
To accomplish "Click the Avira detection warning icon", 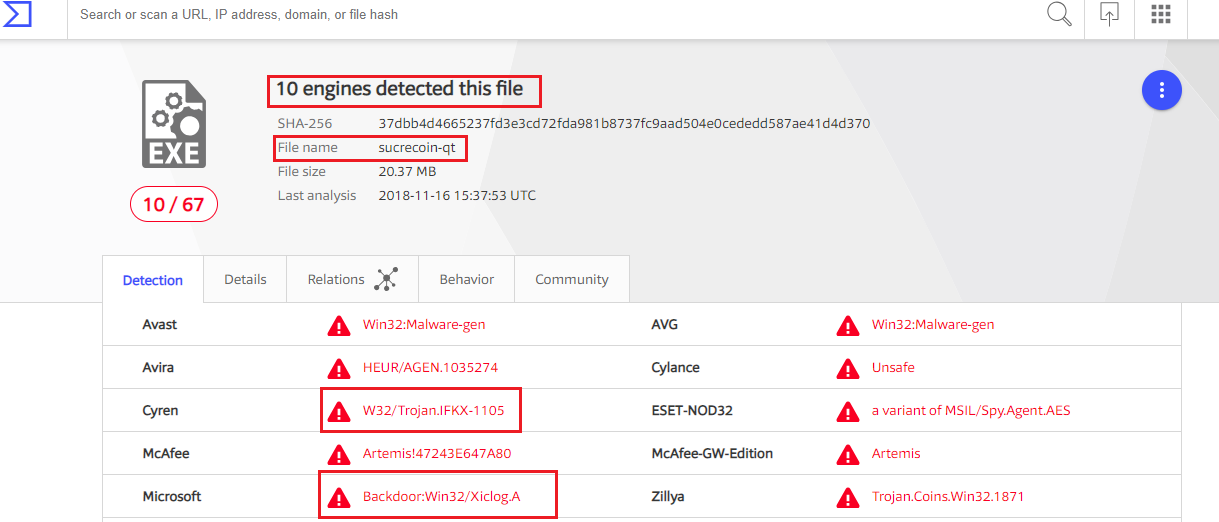I will pyautogui.click(x=339, y=368).
